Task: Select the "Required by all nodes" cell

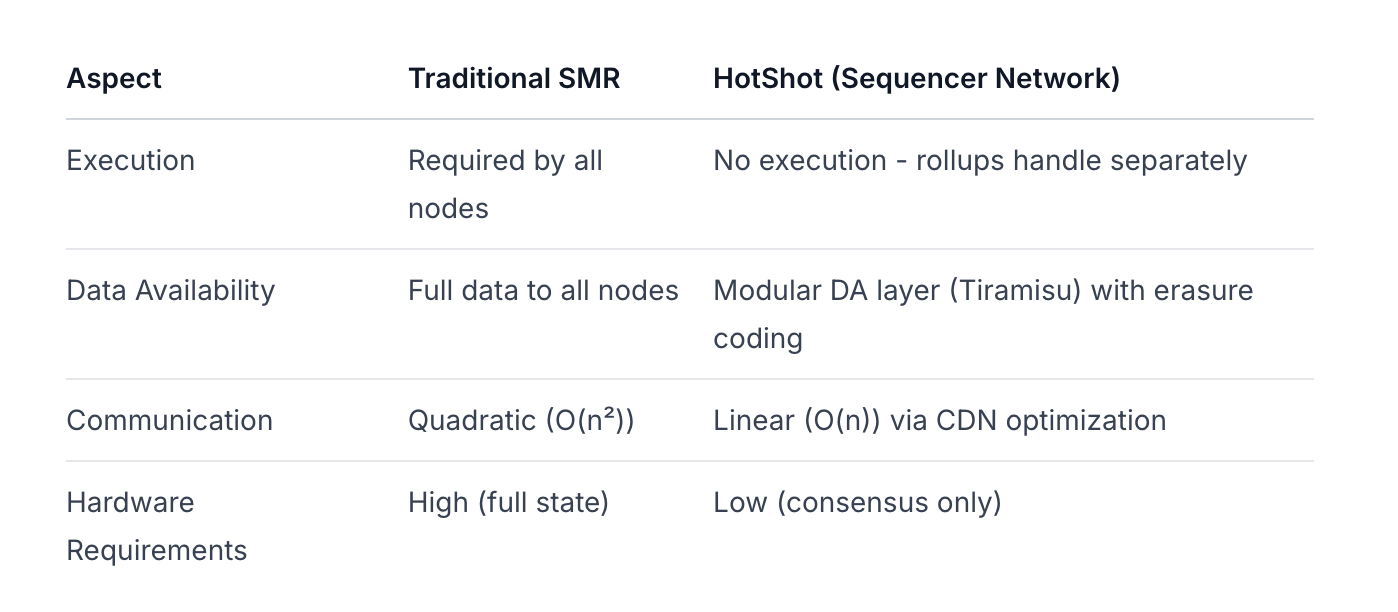Action: (x=505, y=184)
